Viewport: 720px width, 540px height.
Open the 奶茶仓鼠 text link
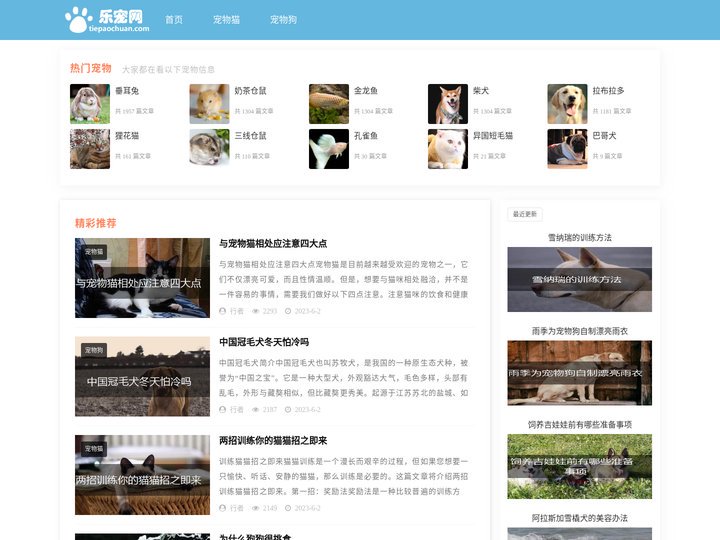pos(250,91)
